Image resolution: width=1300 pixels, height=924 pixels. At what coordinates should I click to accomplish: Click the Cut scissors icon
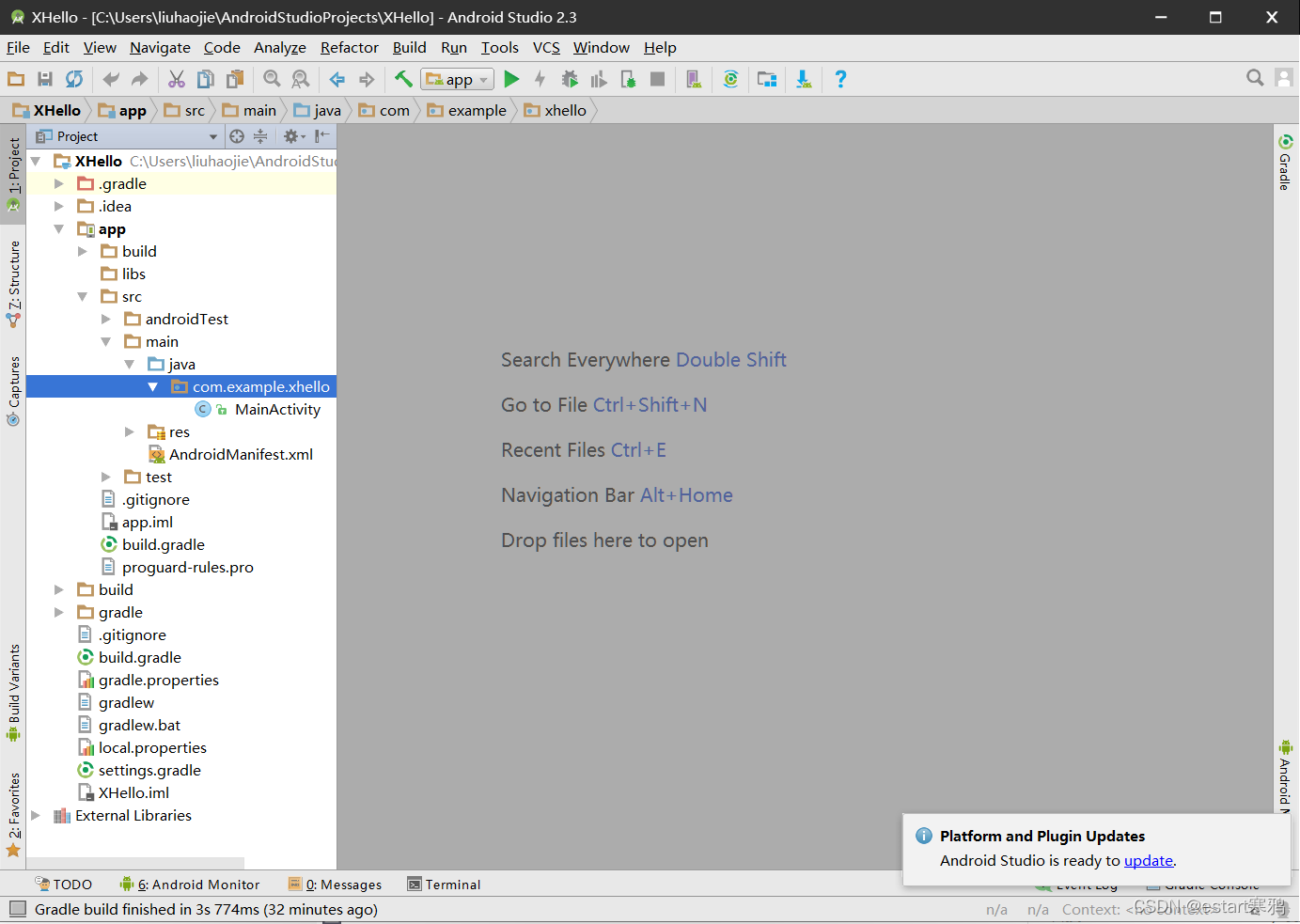177,79
